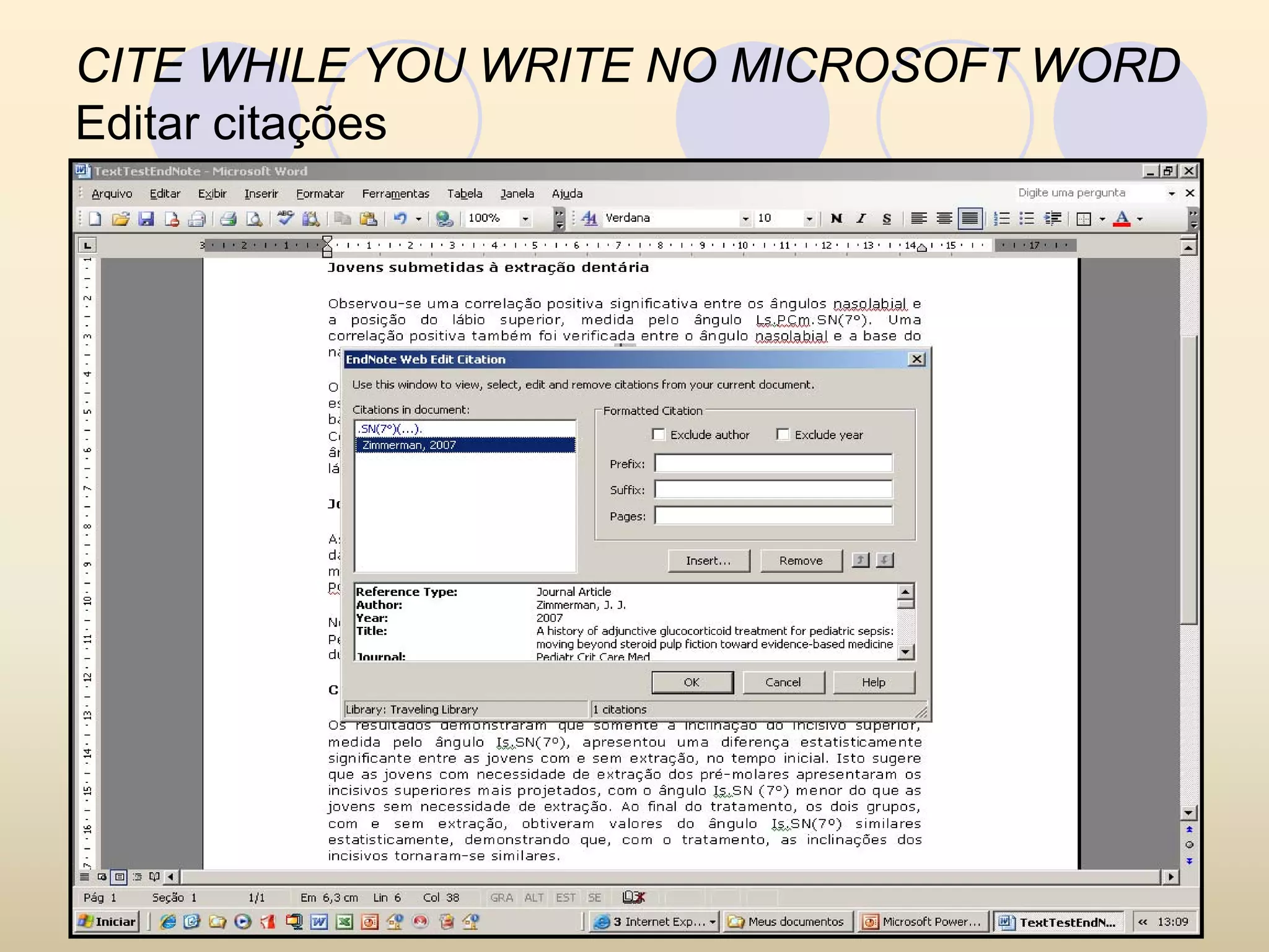Insert a hyperlink with the globe icon
The height and width of the screenshot is (952, 1269).
[x=444, y=219]
